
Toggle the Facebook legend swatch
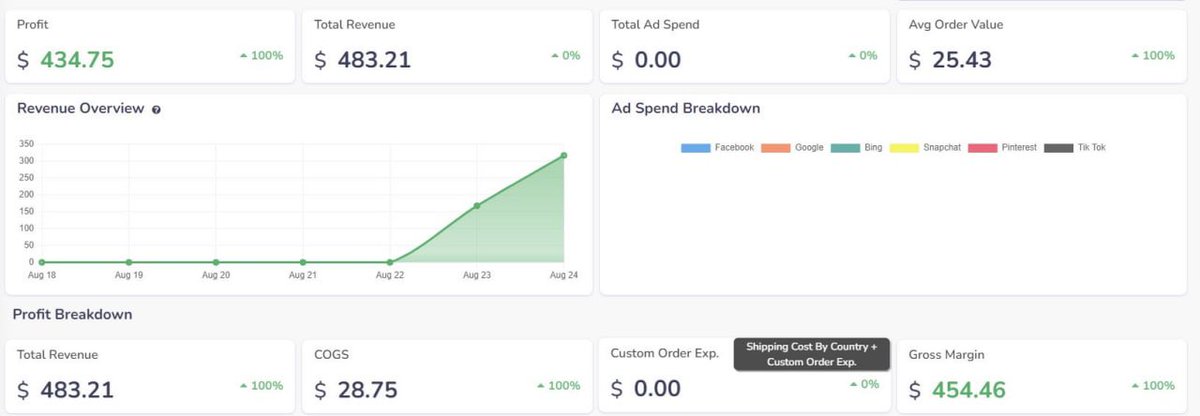[695, 148]
